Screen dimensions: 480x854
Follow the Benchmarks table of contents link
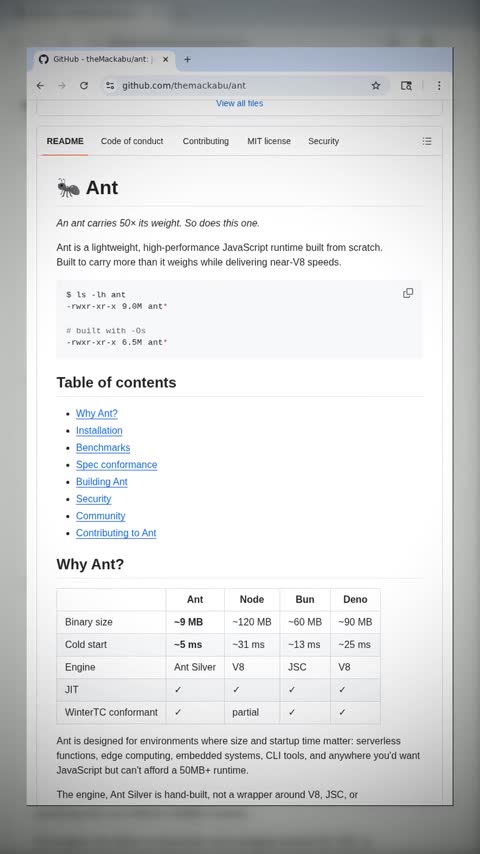coord(103,448)
